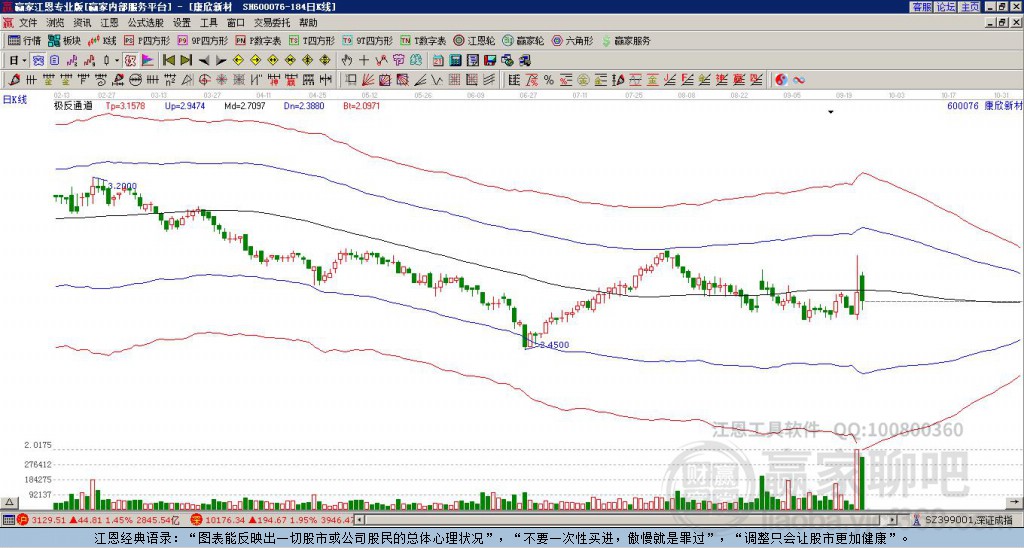Select the red pencil drawing tool
Screen dimensions: 1024x548
pyautogui.click(x=13, y=80)
